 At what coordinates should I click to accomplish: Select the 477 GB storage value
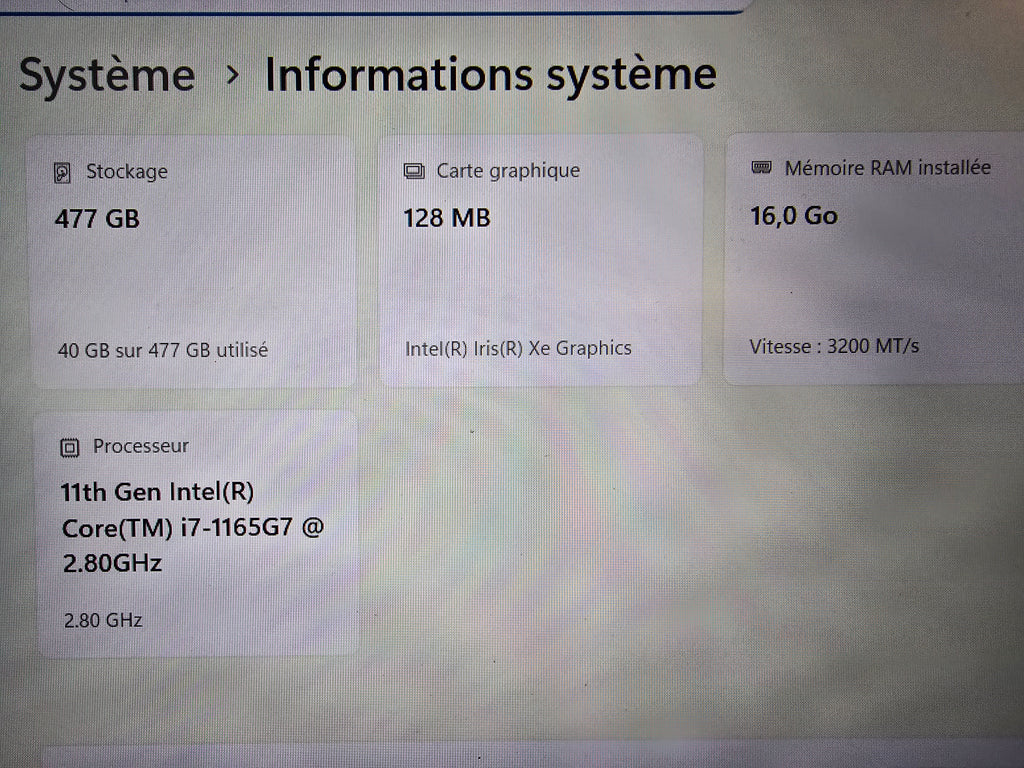pos(97,219)
